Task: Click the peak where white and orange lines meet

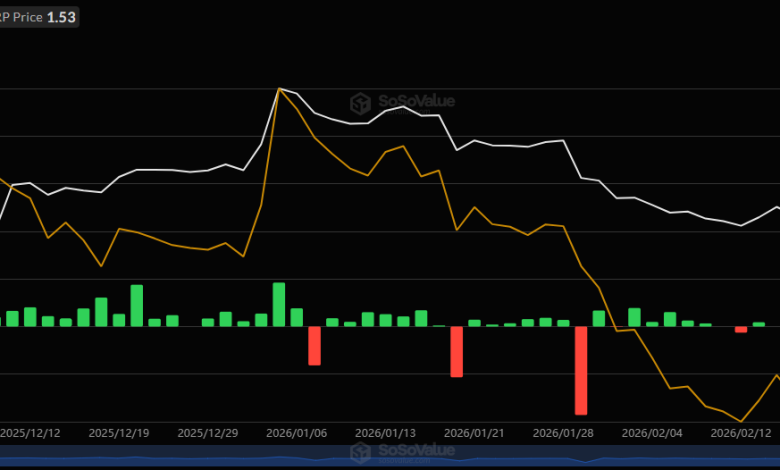Action: (279, 89)
